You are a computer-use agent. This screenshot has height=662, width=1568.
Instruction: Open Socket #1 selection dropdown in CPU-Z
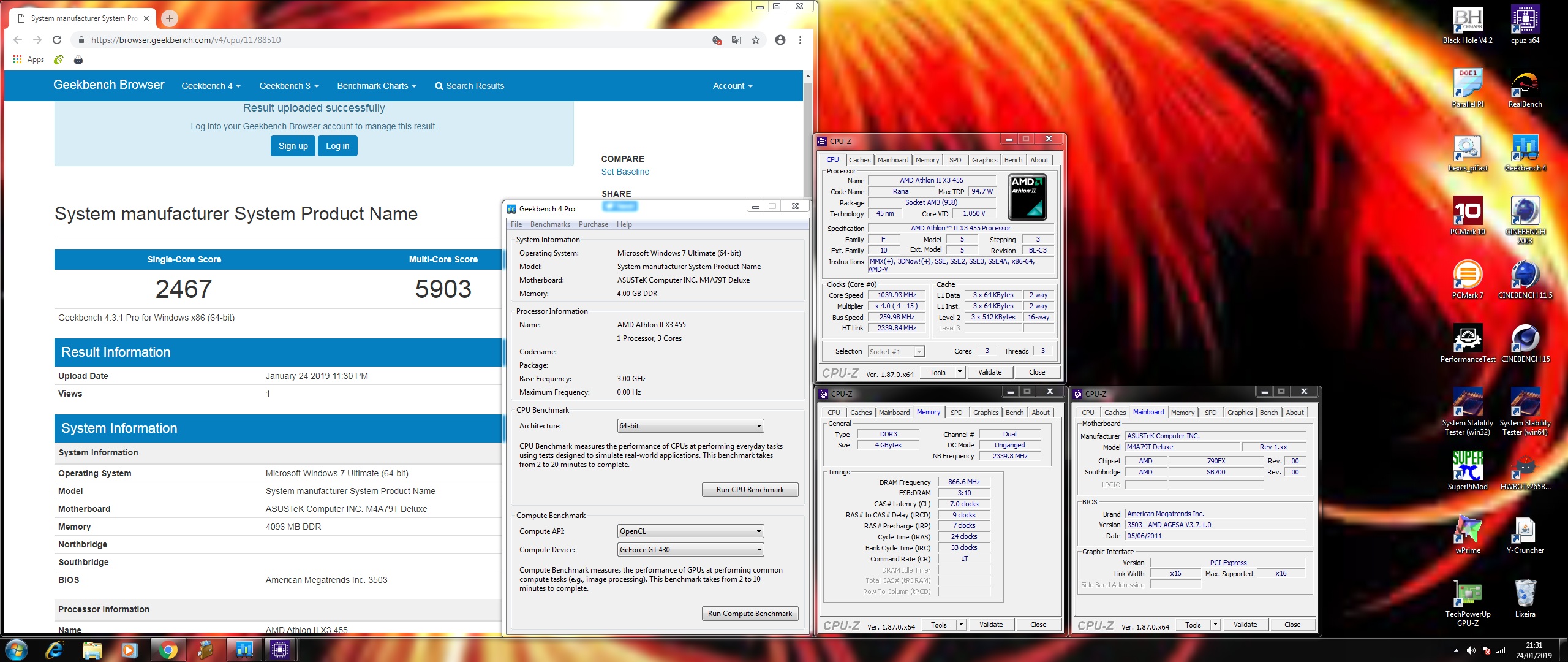(896, 351)
